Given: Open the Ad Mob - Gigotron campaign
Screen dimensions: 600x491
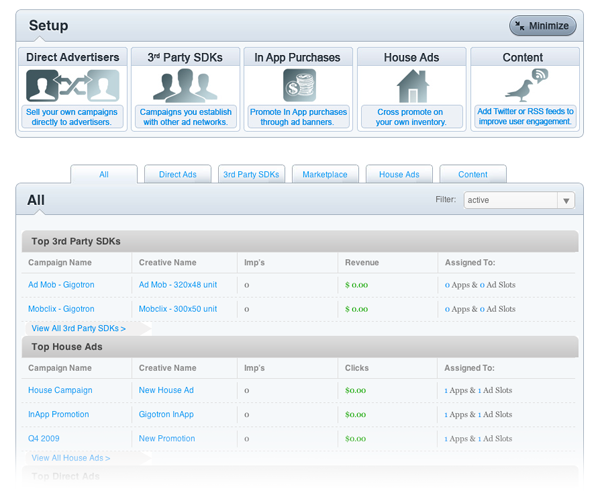Looking at the screenshot, I should [x=61, y=285].
